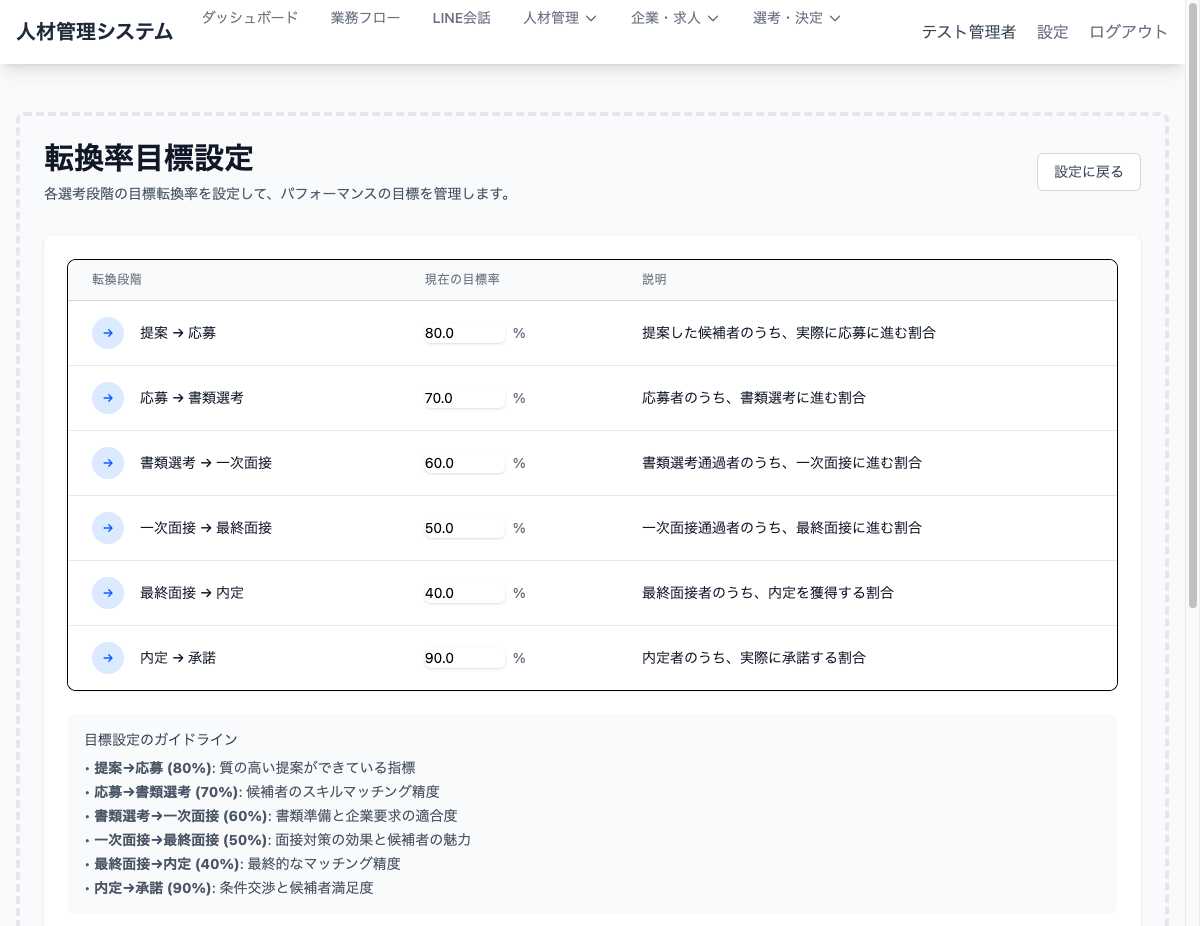
Task: Click the arrow icon beside 応募 → 書類選考
Action: tap(107, 397)
